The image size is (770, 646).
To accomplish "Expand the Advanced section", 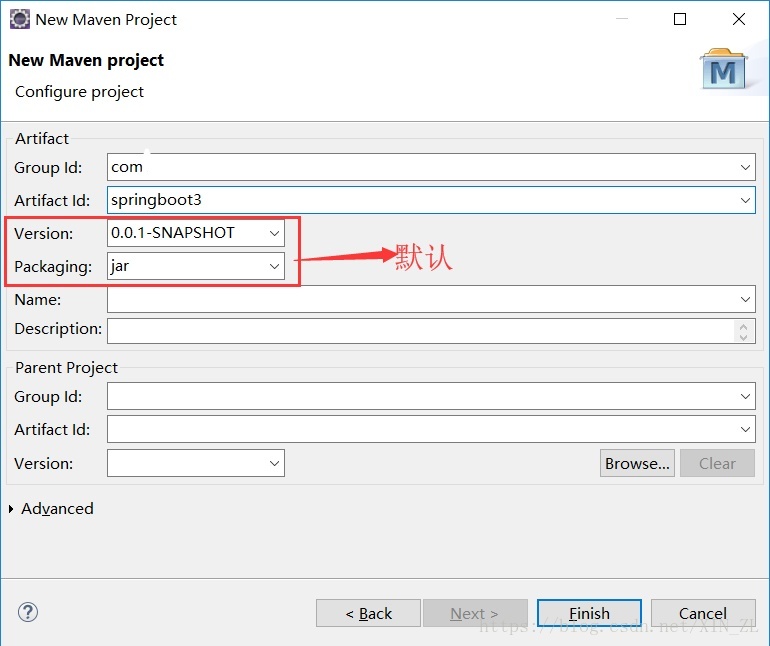I will click(11, 508).
